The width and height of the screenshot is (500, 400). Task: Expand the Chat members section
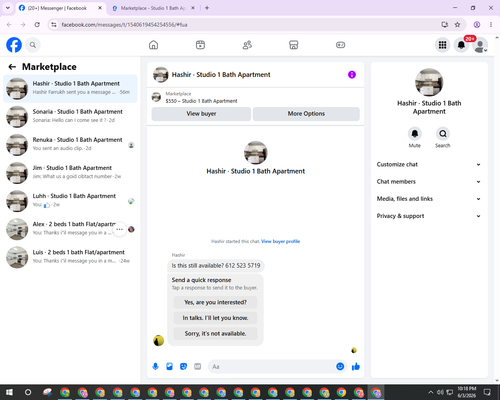pyautogui.click(x=429, y=182)
